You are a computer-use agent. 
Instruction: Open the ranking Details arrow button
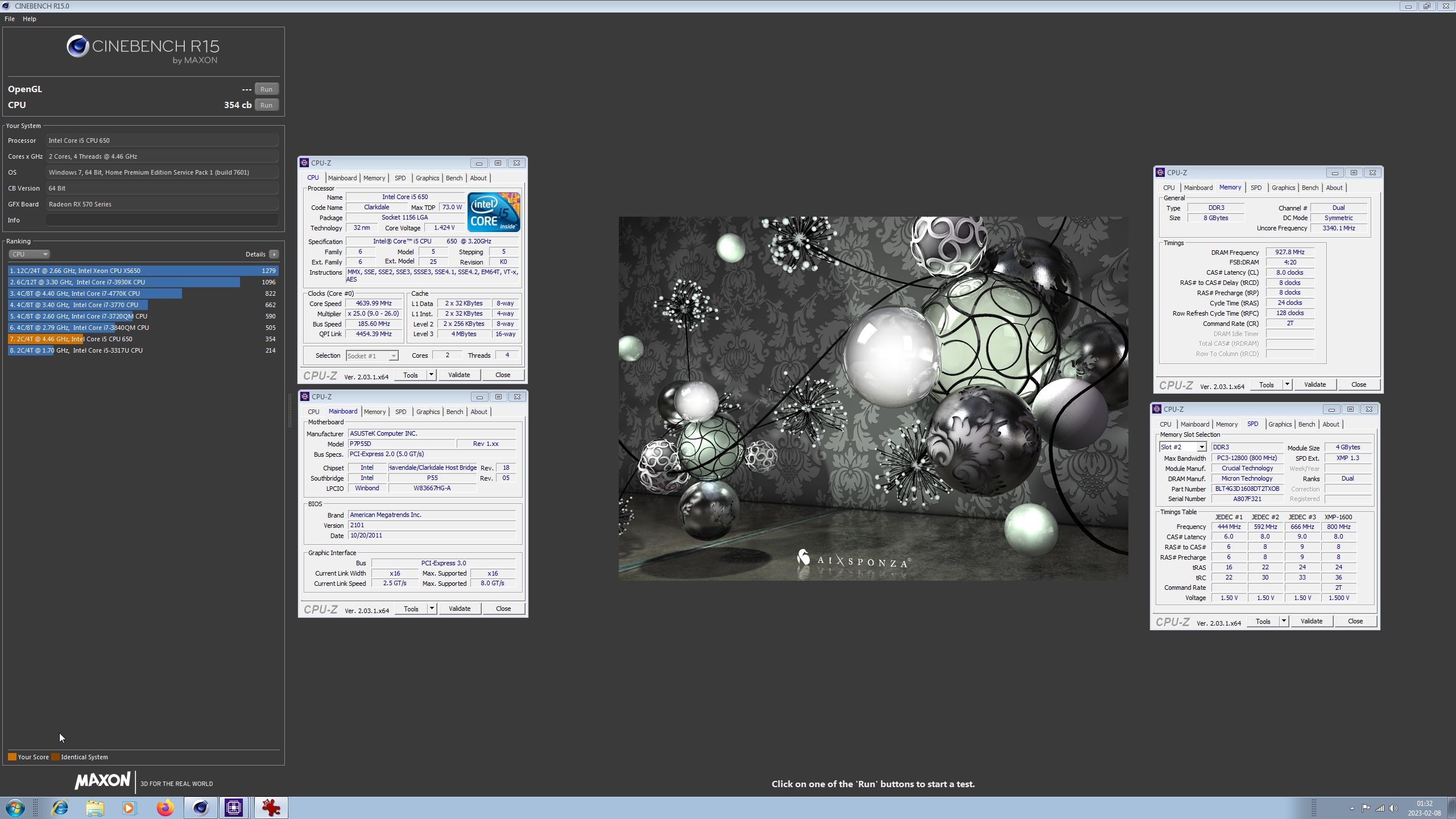click(274, 254)
